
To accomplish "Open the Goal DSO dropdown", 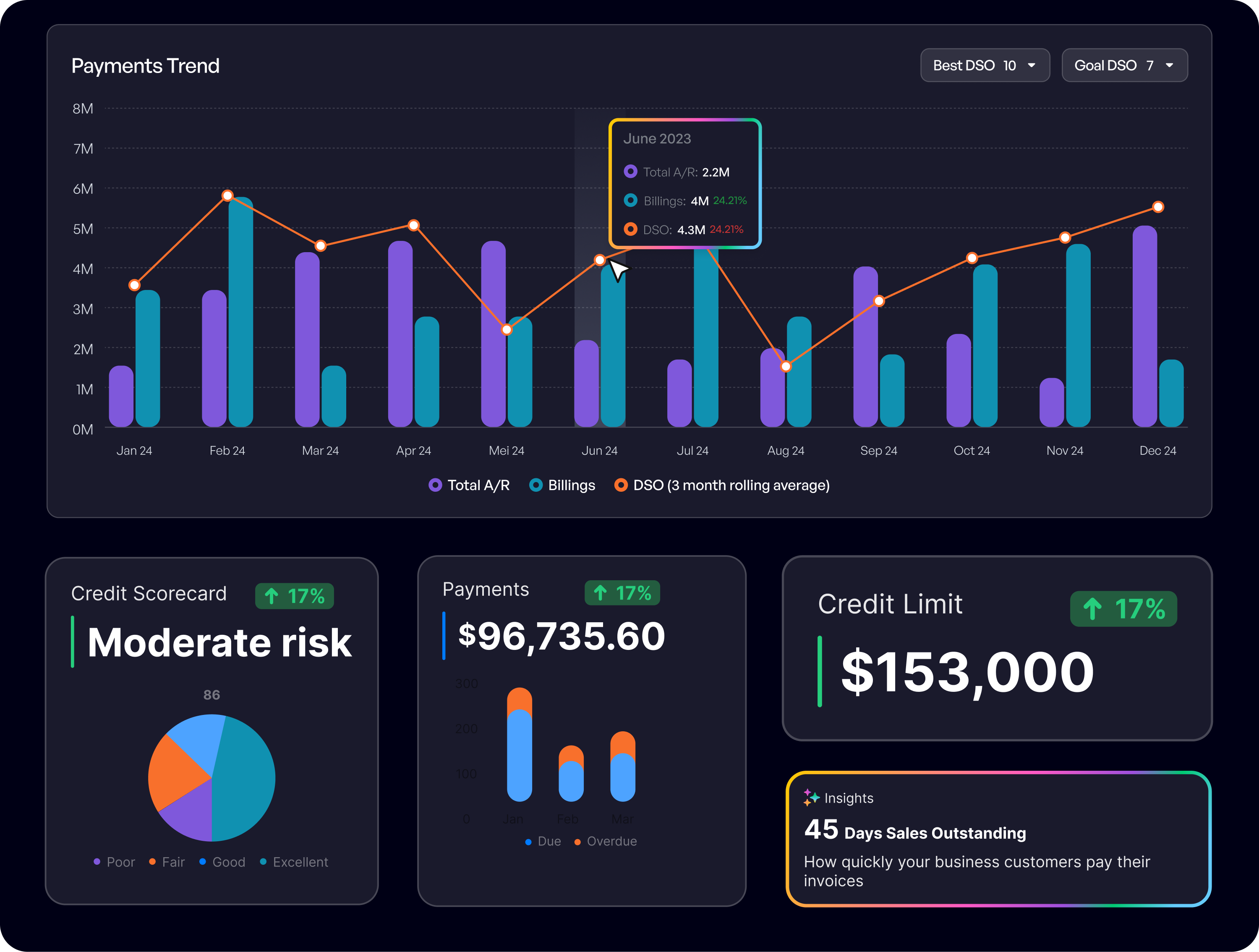I will tap(1124, 65).
